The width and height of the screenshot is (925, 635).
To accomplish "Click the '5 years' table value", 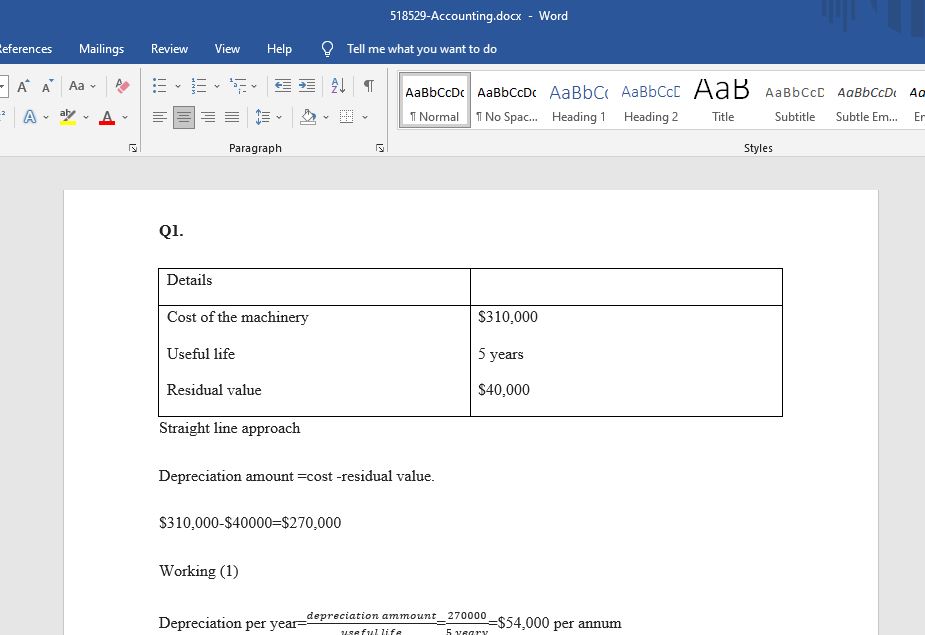I will [501, 354].
